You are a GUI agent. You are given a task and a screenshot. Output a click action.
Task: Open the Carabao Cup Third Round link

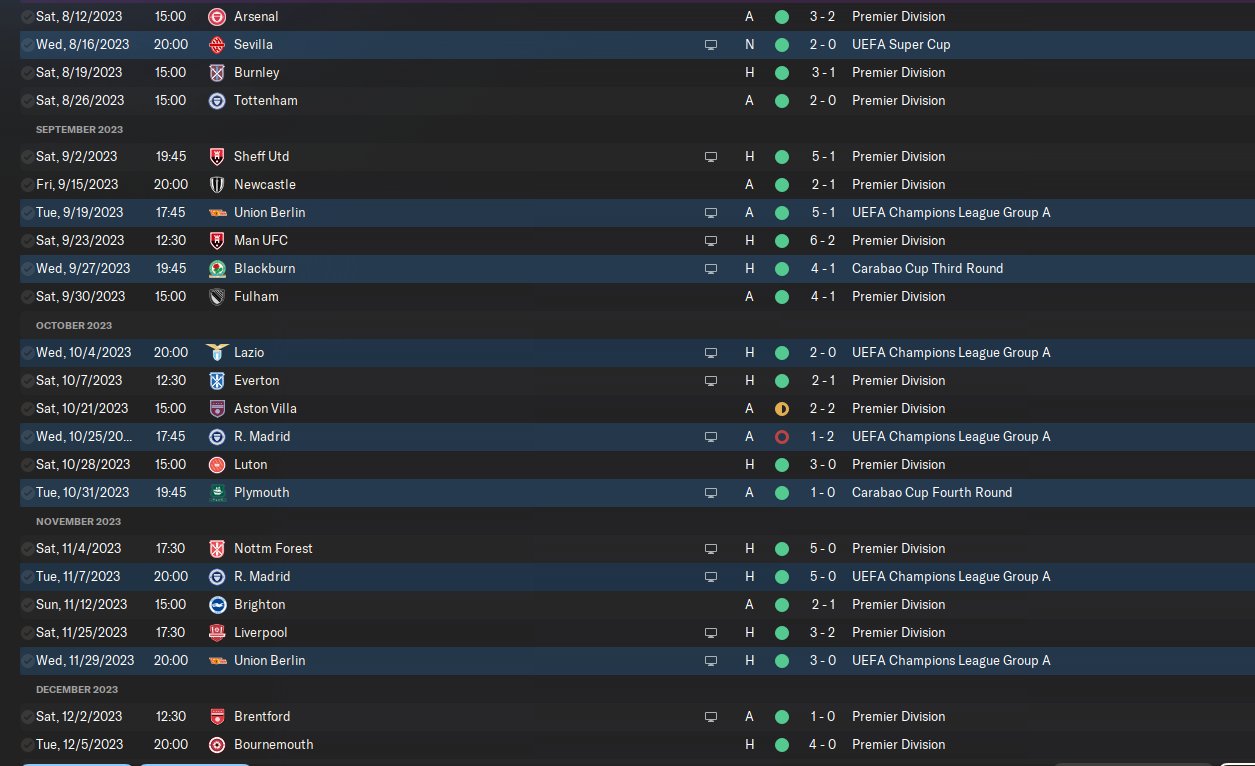(x=927, y=269)
